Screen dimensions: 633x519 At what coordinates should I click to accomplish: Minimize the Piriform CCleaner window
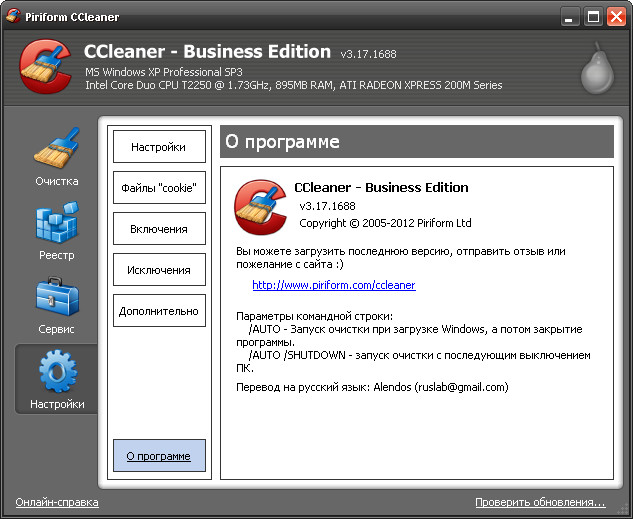pyautogui.click(x=571, y=16)
